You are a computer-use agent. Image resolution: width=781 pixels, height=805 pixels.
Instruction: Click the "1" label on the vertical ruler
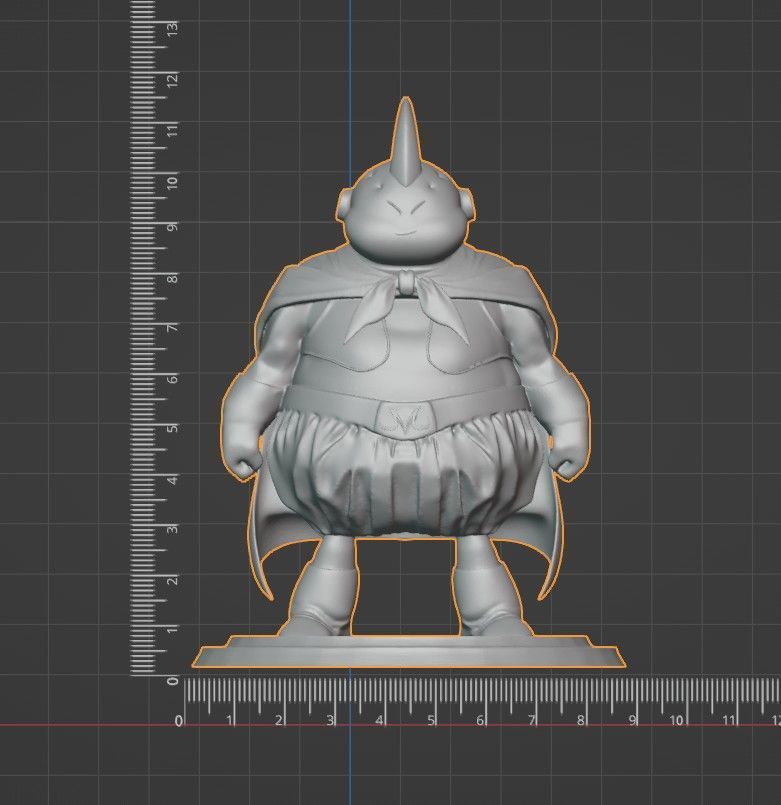(x=173, y=629)
